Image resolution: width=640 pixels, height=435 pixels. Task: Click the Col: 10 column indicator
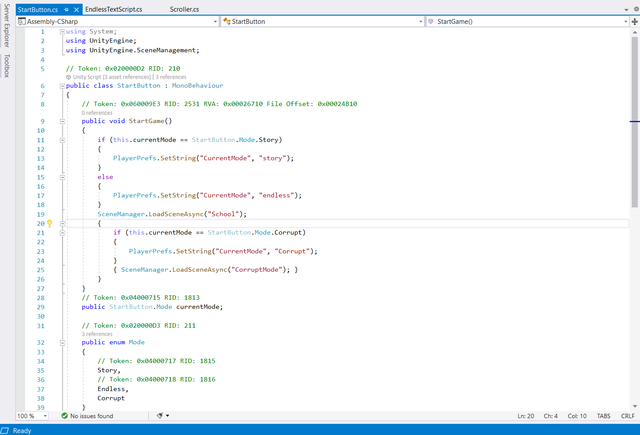tap(577, 416)
